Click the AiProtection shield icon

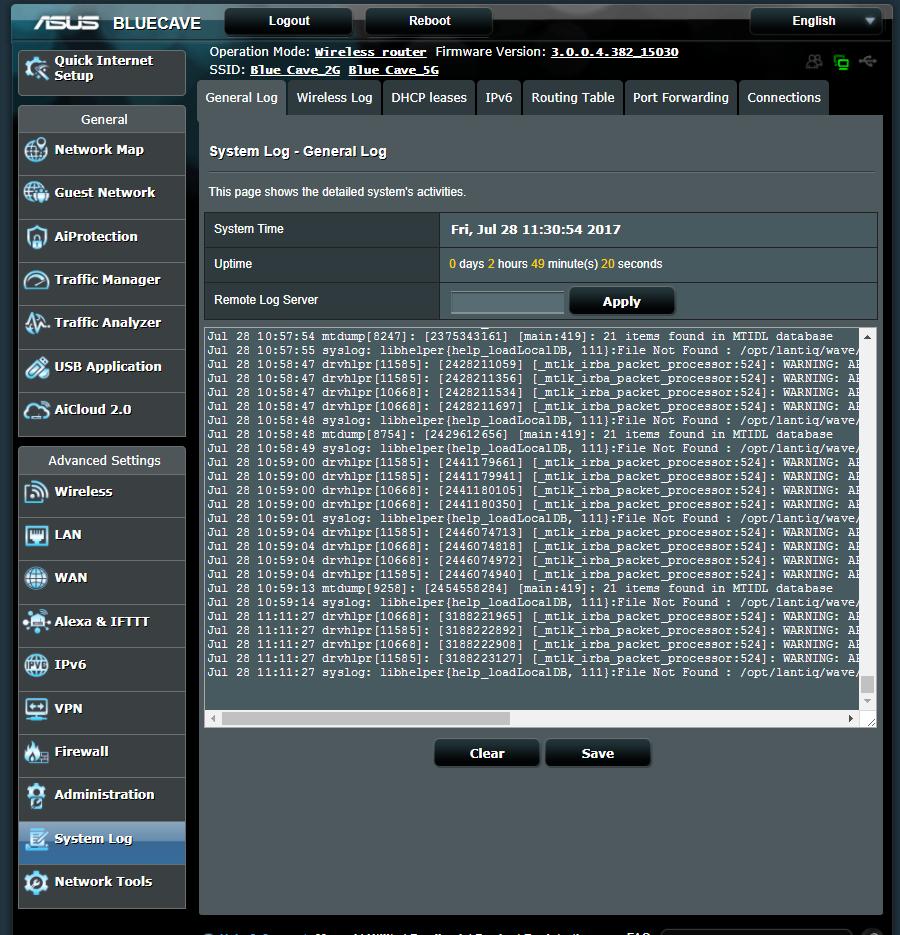[x=36, y=237]
